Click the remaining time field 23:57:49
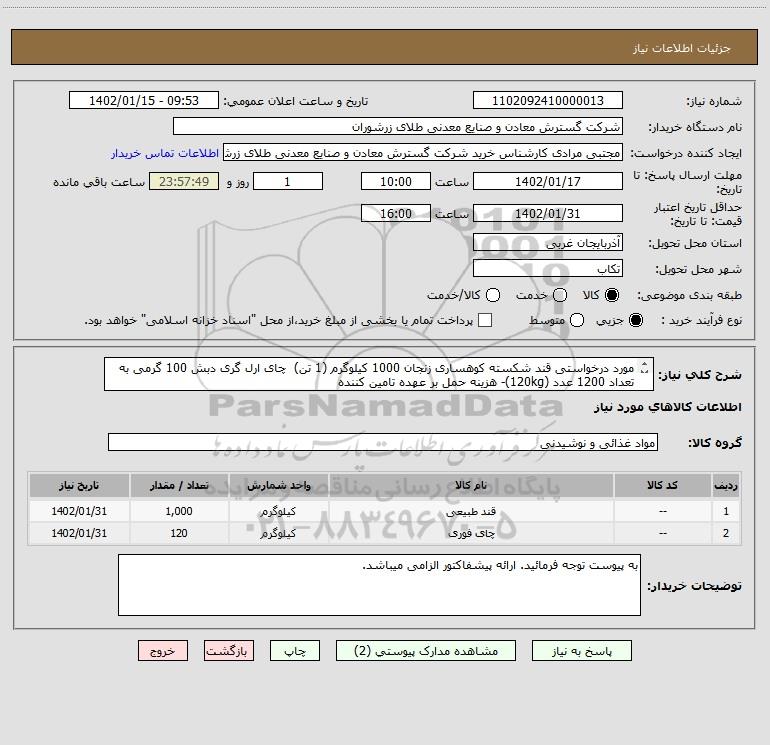Viewport: 770px width, 745px height. coord(184,181)
